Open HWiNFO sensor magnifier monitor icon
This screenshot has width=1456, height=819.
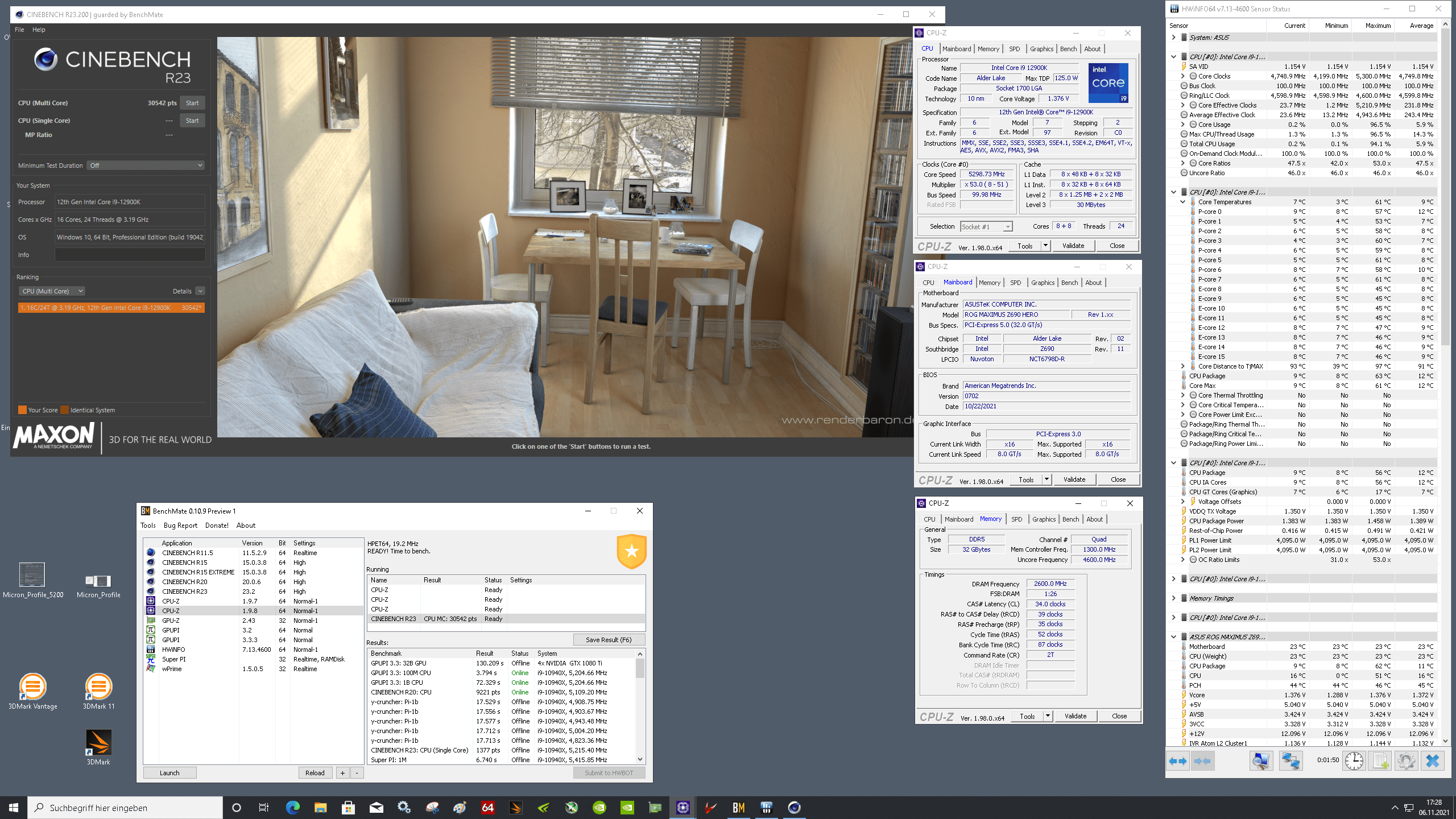[1261, 761]
